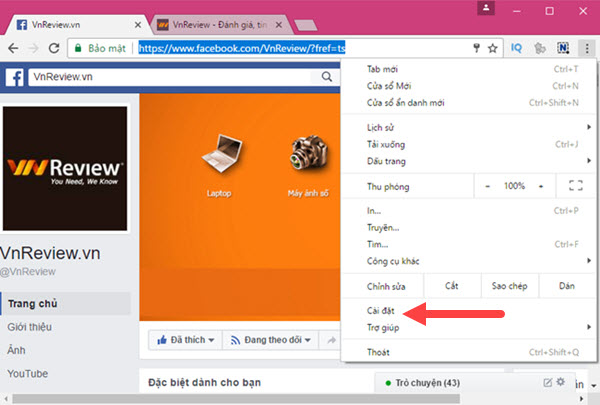The width and height of the screenshot is (600, 405).
Task: Increase zoom with the plus button
Action: coord(541,186)
